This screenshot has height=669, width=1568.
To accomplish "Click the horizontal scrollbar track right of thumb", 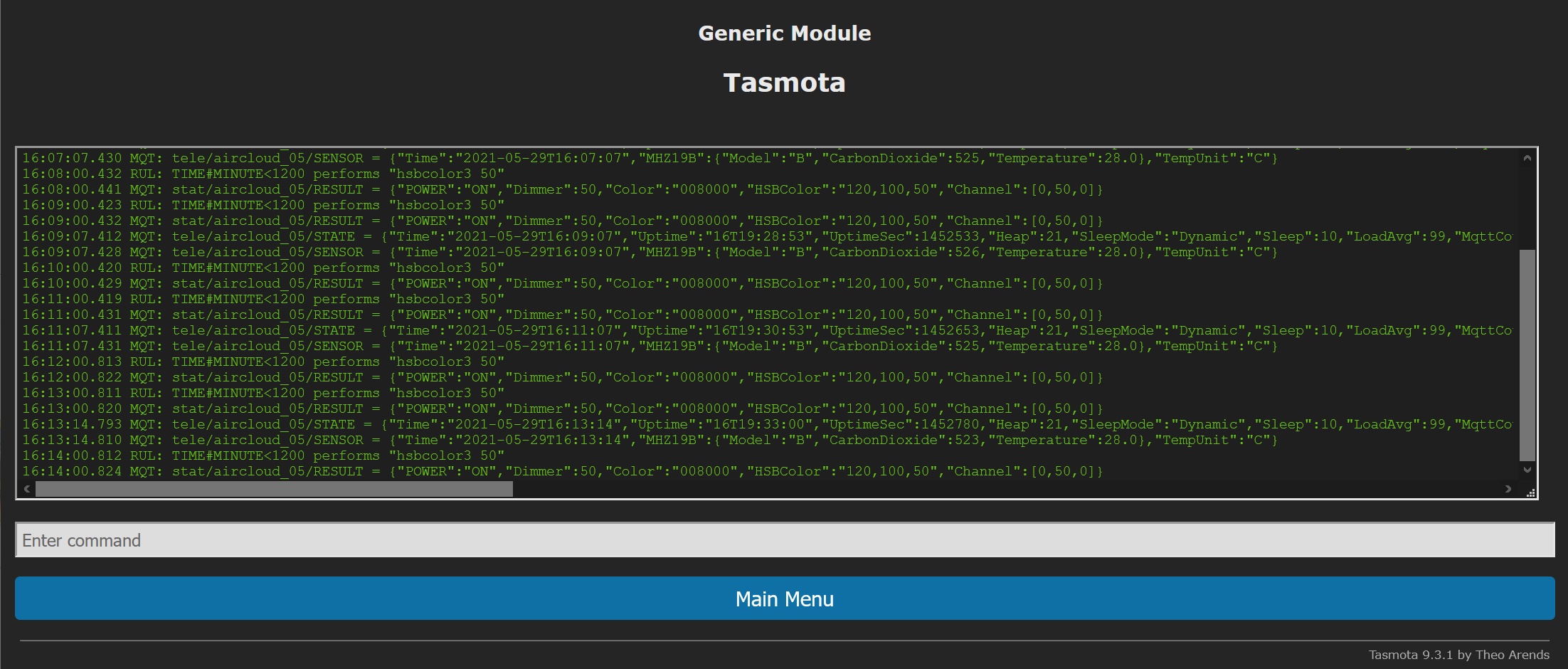I will point(996,489).
